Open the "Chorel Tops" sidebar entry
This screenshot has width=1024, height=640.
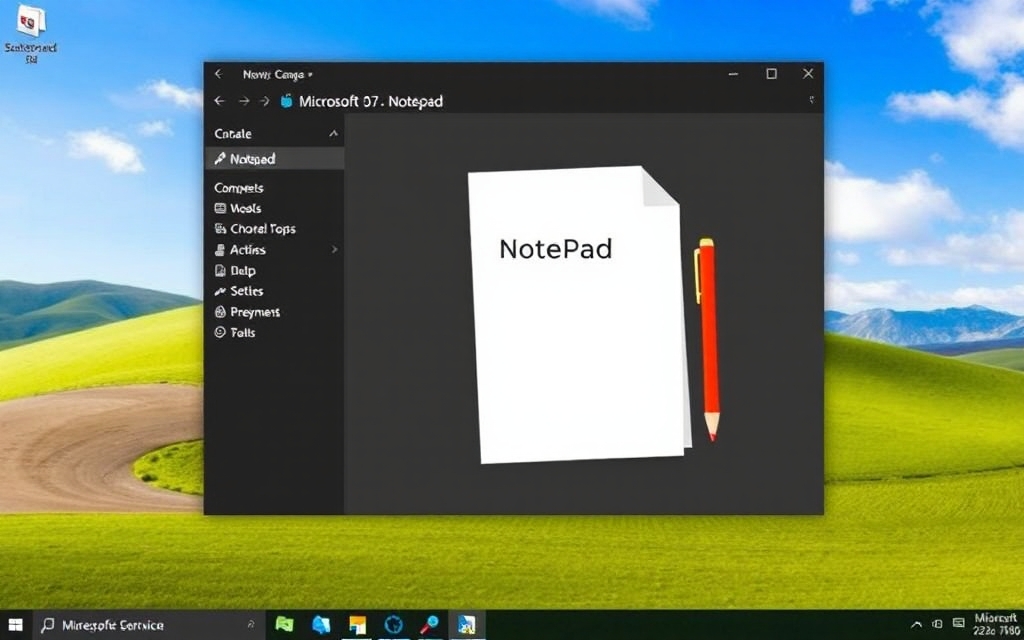click(255, 229)
